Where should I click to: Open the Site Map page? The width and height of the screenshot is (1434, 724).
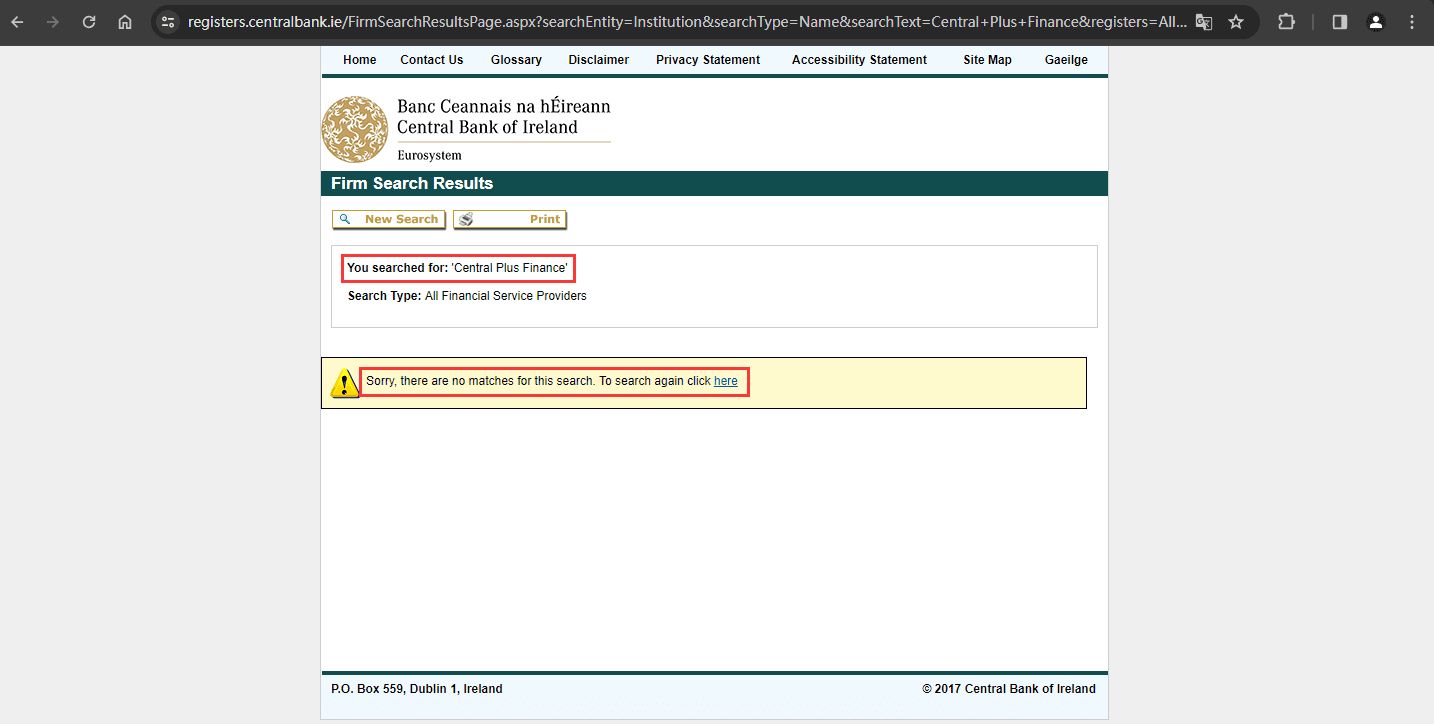pyautogui.click(x=987, y=60)
